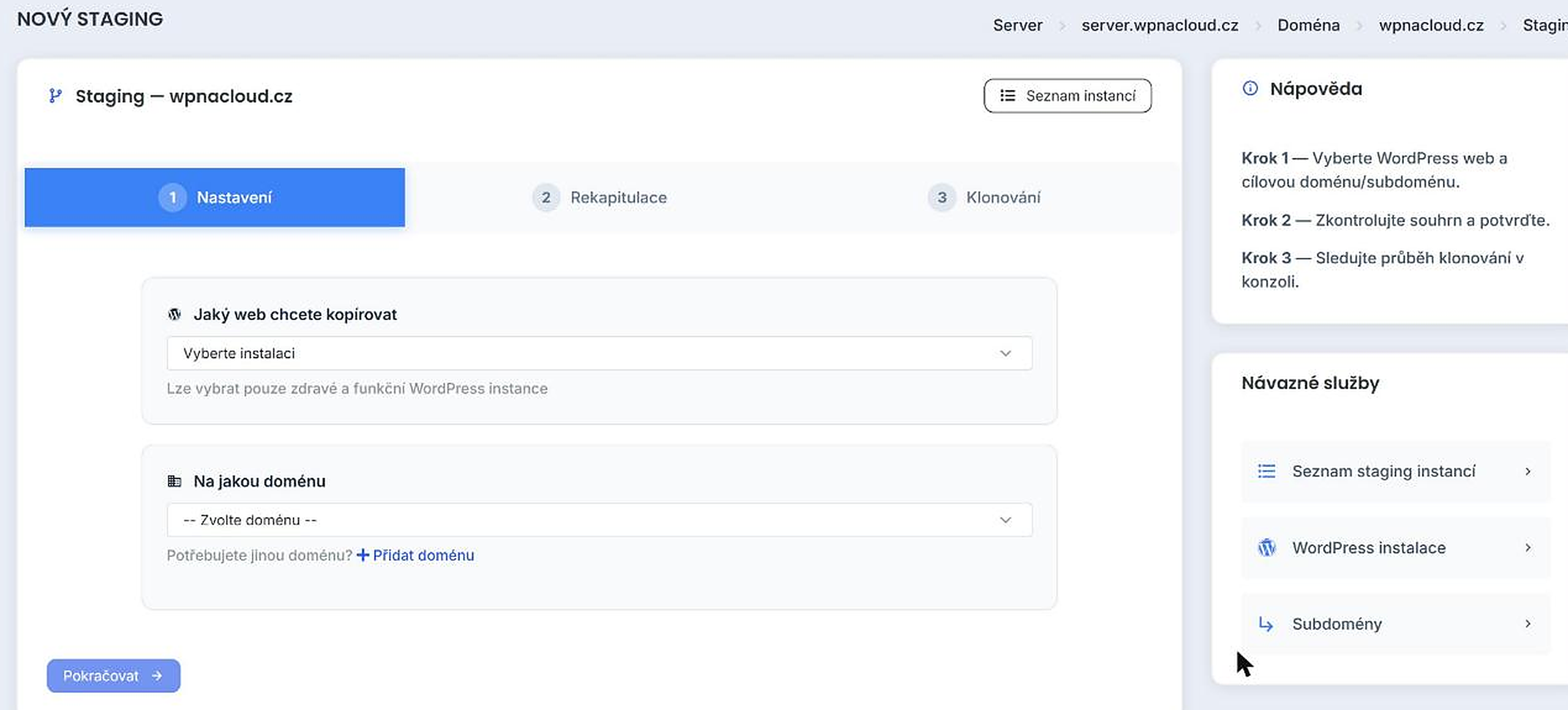
Task: Open the Seznam staging instancí link
Action: 1396,471
